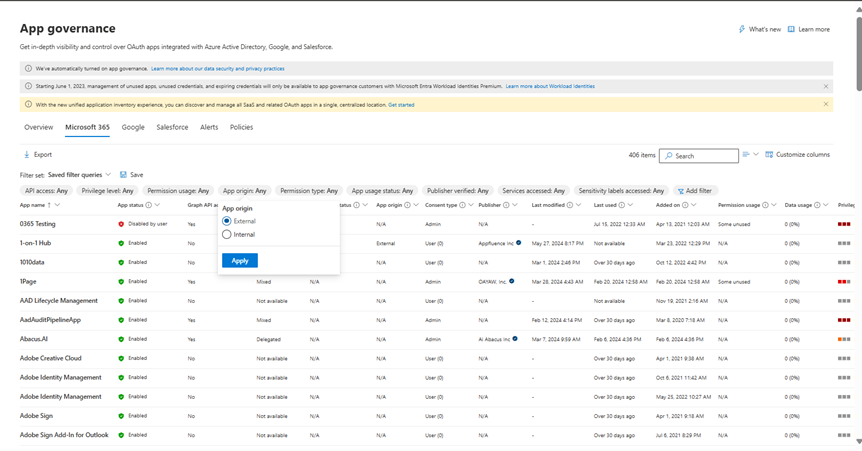The height and width of the screenshot is (451, 862).
Task: Open data security and privacy practices link
Action: (218, 69)
